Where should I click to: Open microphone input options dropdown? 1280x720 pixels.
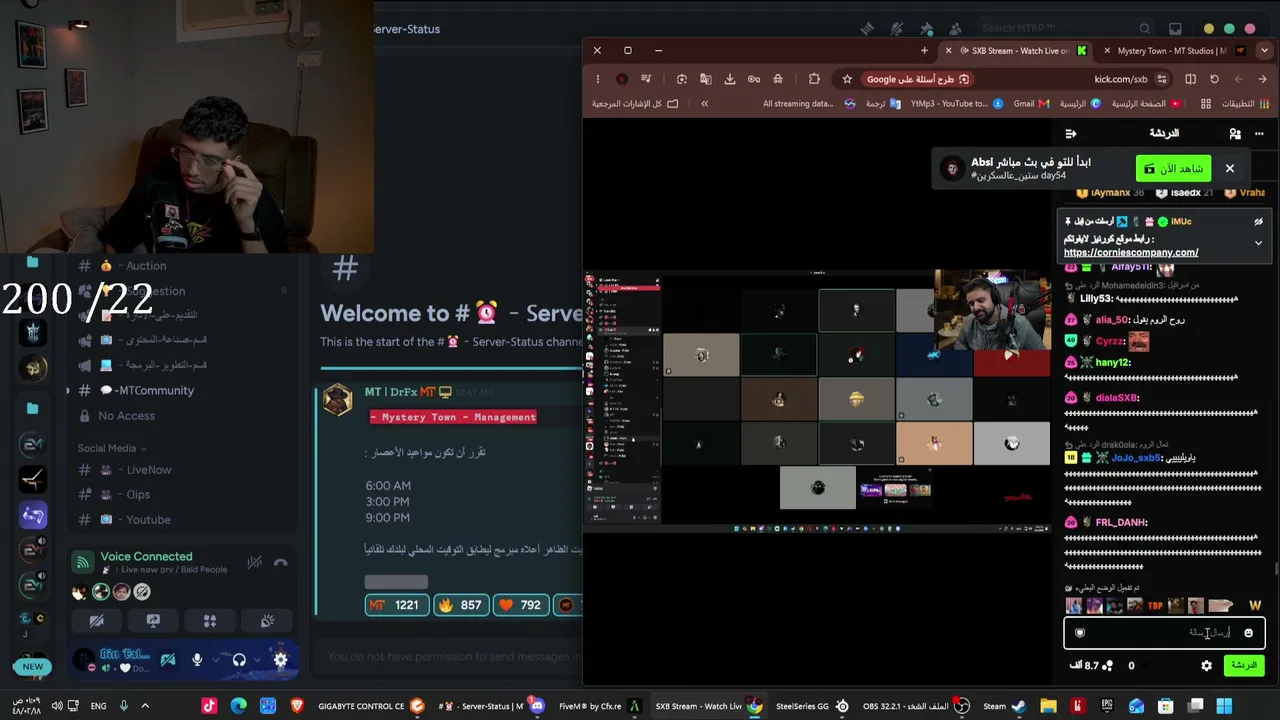tap(214, 660)
